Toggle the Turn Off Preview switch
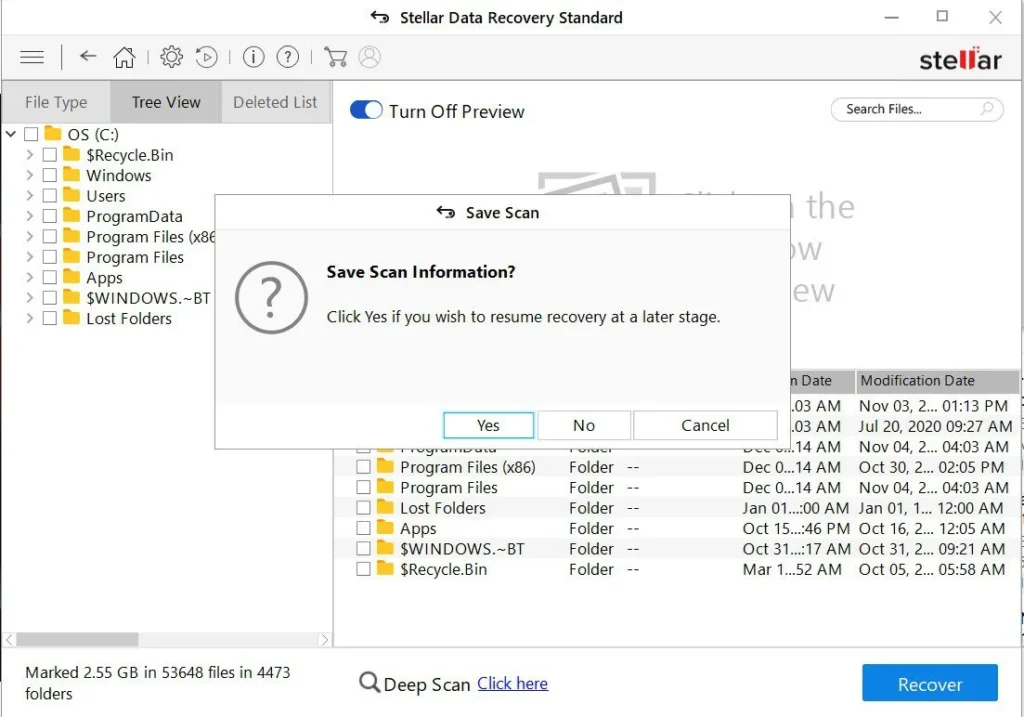1024x717 pixels. [366, 110]
